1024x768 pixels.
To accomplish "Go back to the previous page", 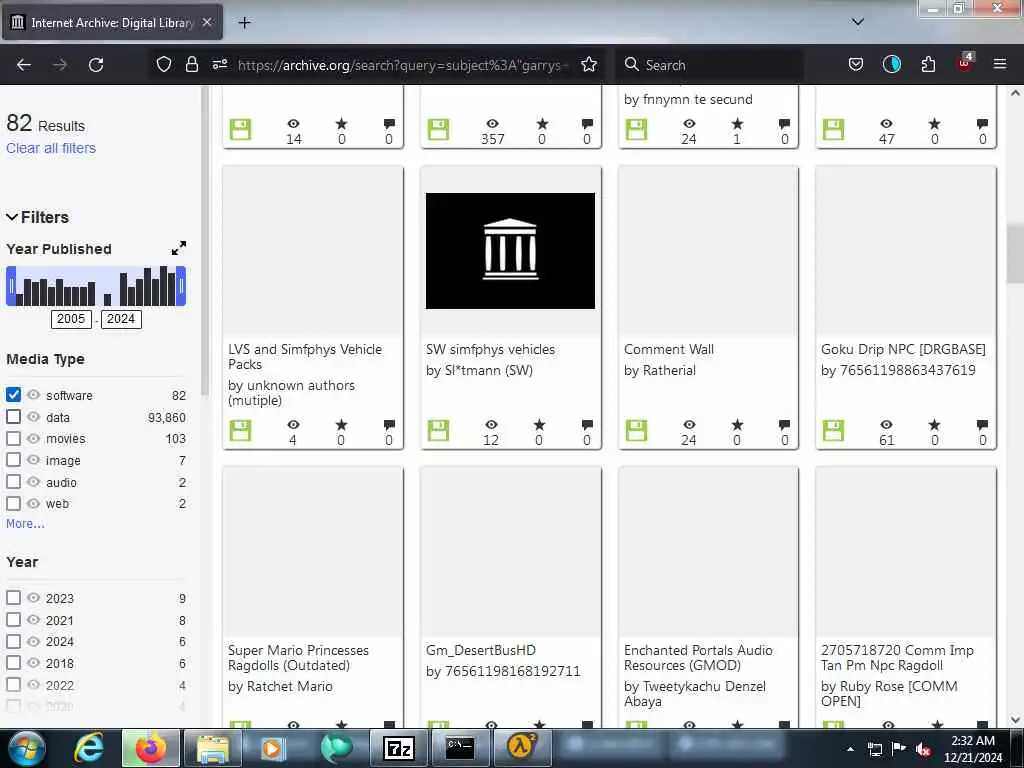I will (24, 65).
